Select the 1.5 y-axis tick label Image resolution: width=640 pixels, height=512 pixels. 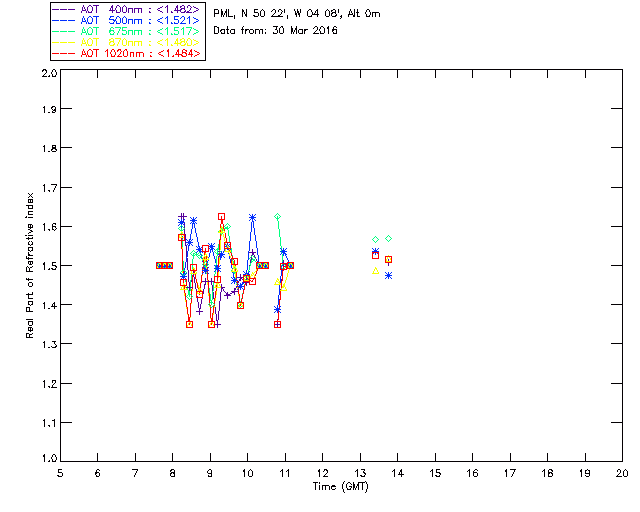click(x=49, y=266)
